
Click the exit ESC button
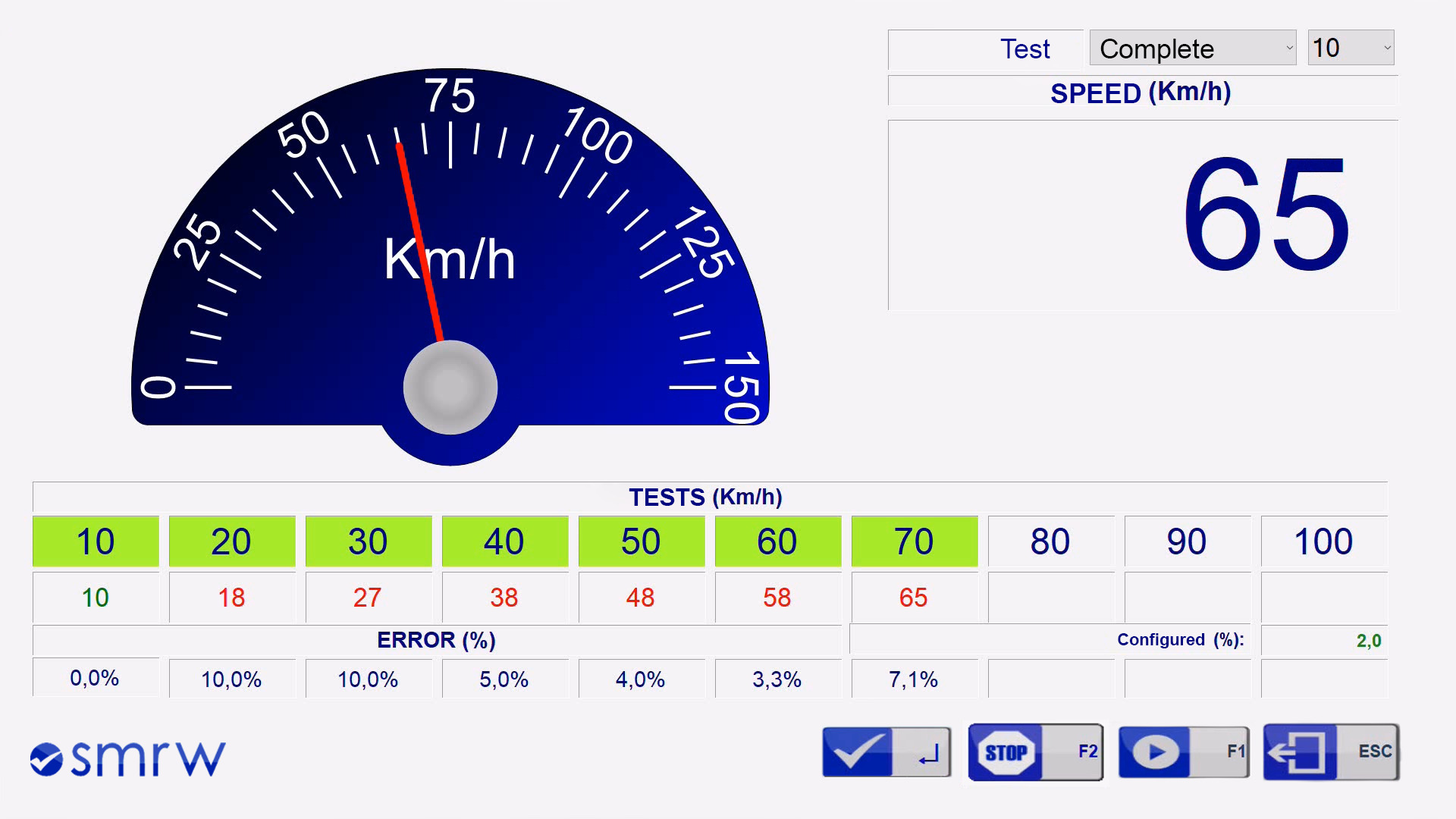pyautogui.click(x=1331, y=752)
